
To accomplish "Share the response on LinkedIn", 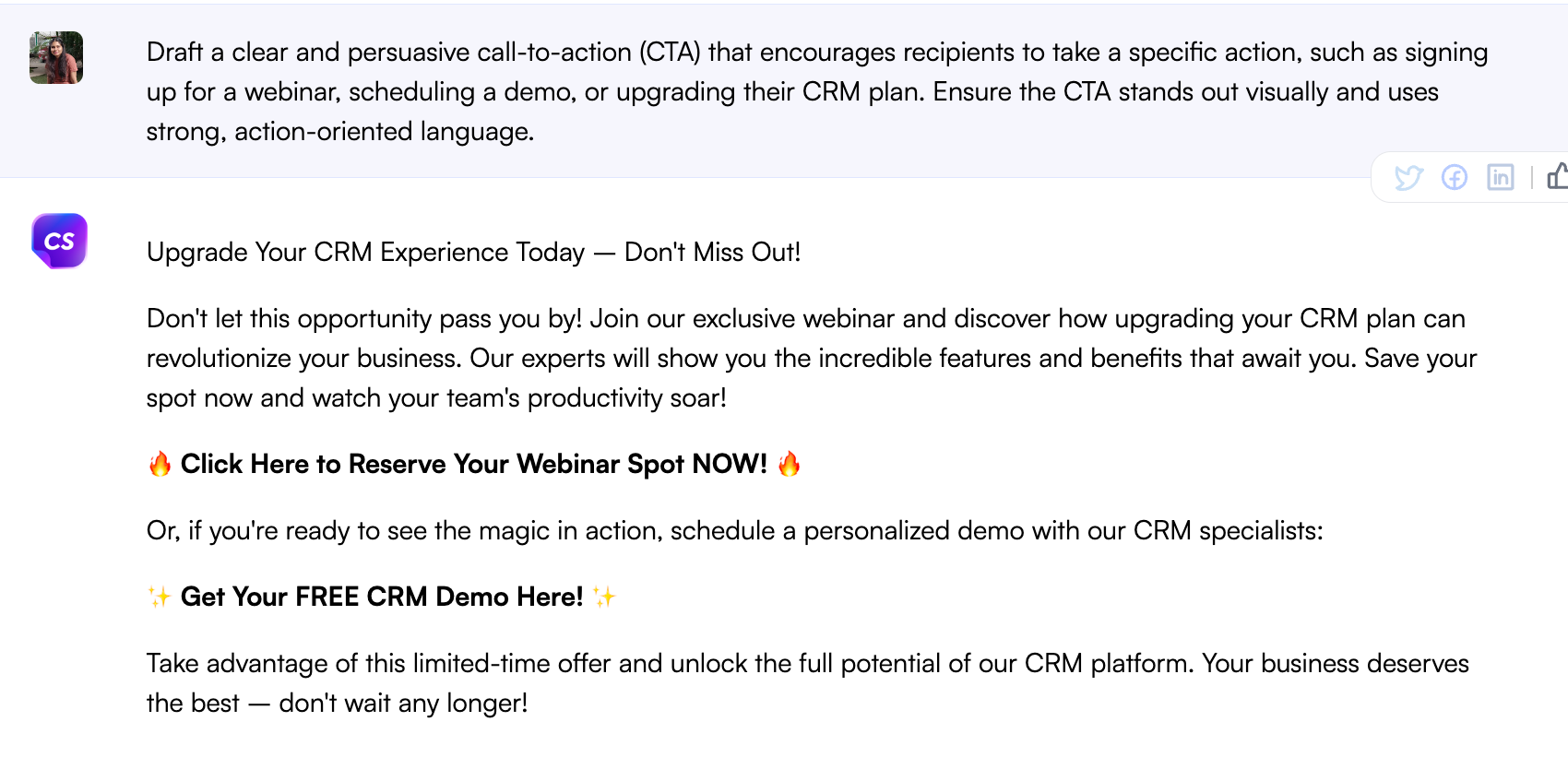I will tap(1501, 177).
